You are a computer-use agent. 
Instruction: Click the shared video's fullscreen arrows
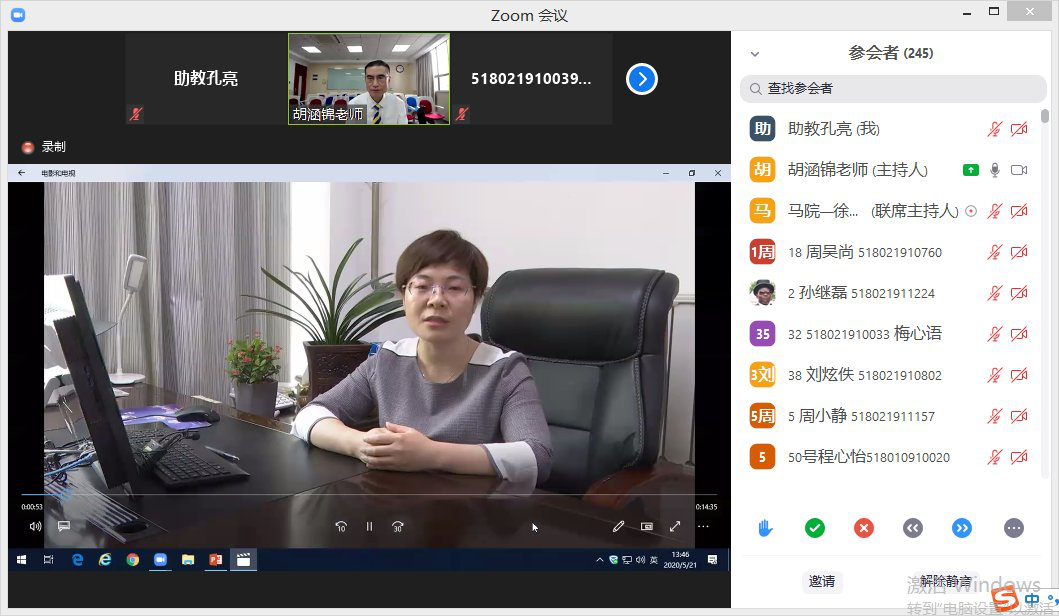click(x=675, y=526)
